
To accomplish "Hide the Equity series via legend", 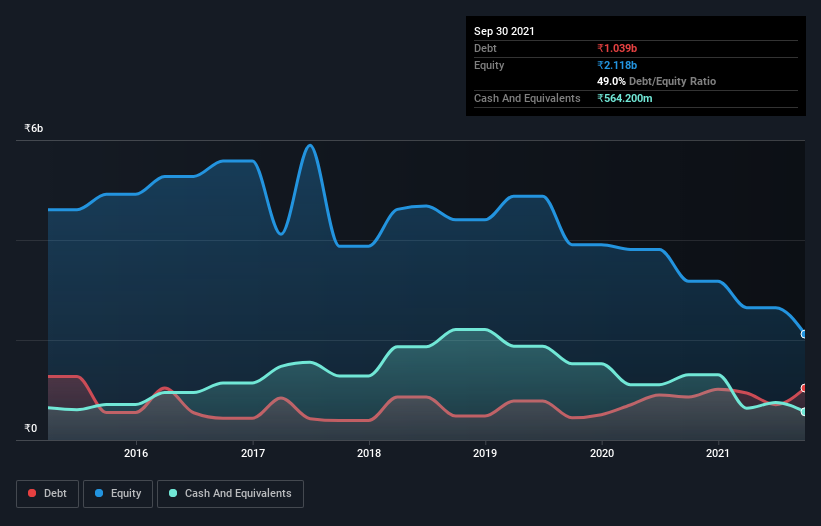I will [119, 494].
